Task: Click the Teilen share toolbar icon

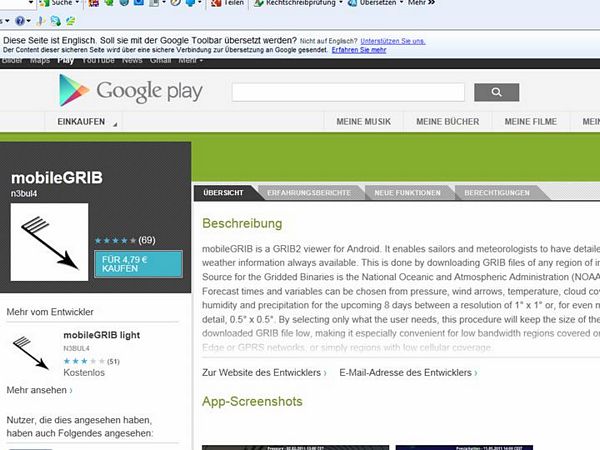Action: coord(228,4)
